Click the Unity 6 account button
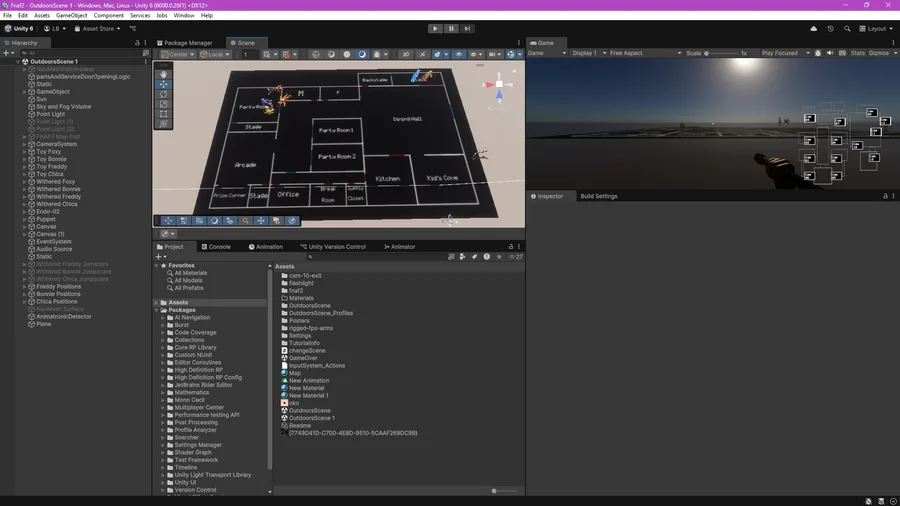The image size is (900, 506). pos(19,29)
